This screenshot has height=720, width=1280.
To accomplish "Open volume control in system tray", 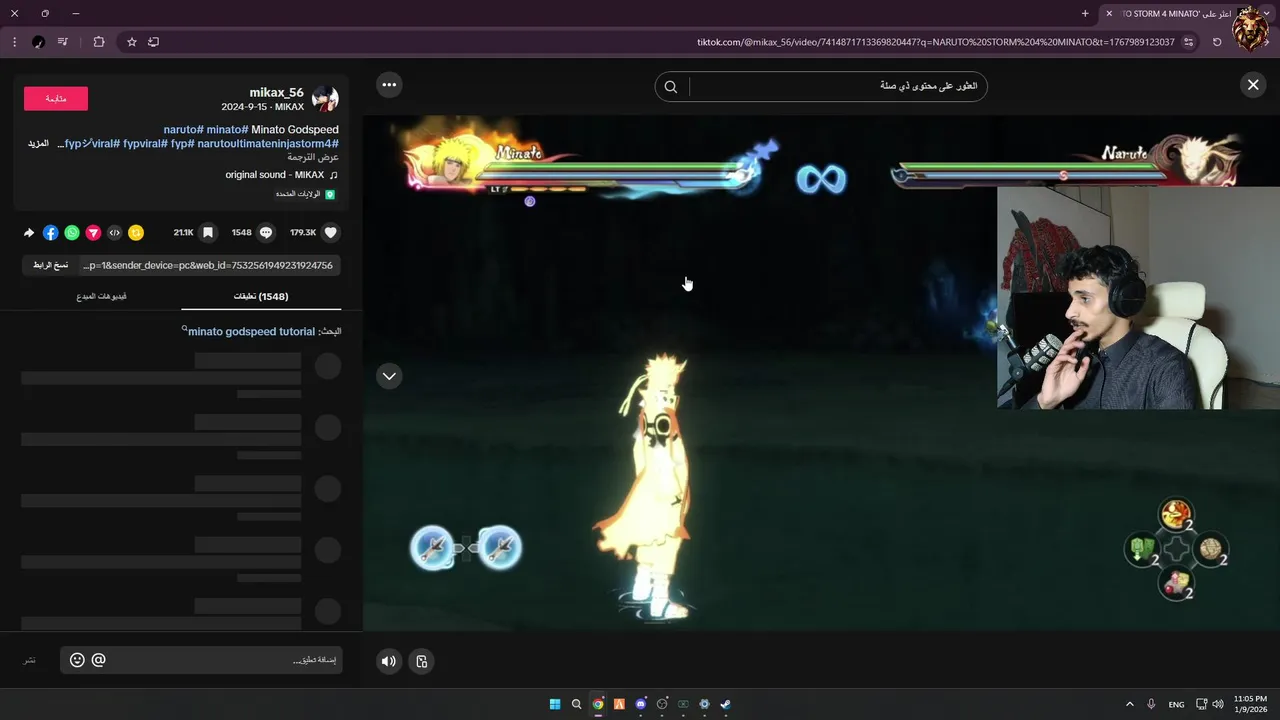I will pos(1217,704).
